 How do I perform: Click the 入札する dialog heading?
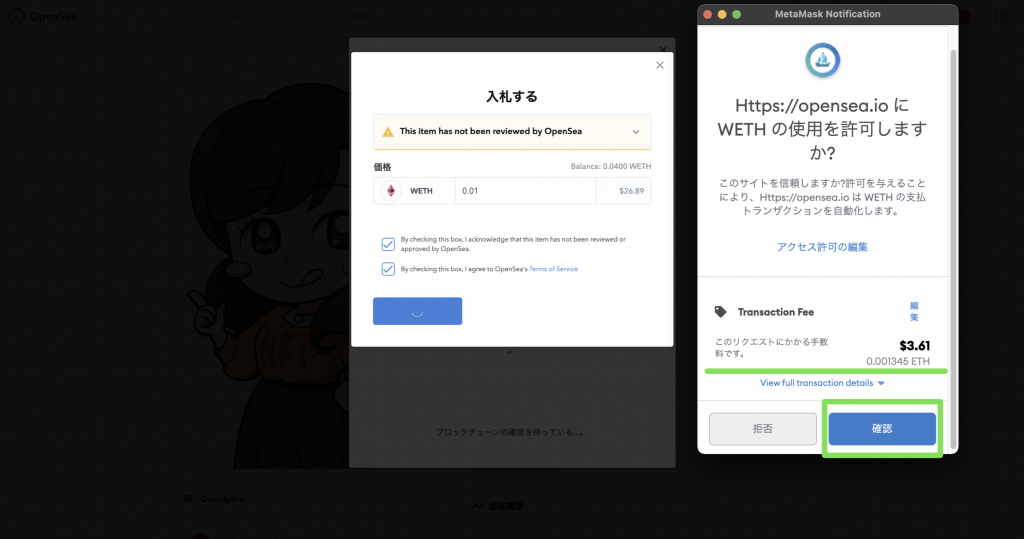coord(512,97)
